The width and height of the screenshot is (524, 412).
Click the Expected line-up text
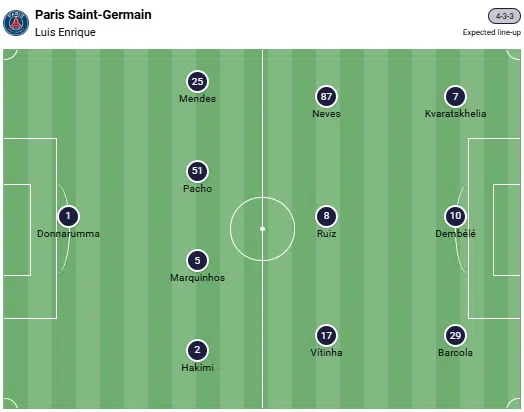(492, 32)
